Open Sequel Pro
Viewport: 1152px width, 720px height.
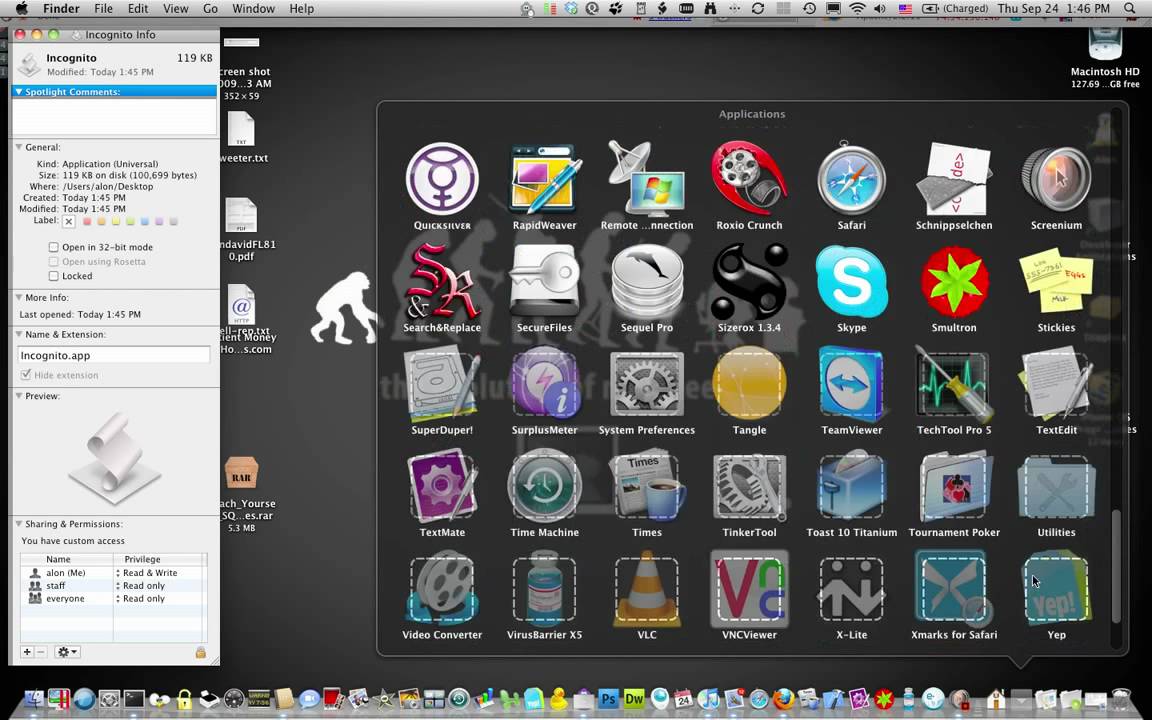point(647,281)
